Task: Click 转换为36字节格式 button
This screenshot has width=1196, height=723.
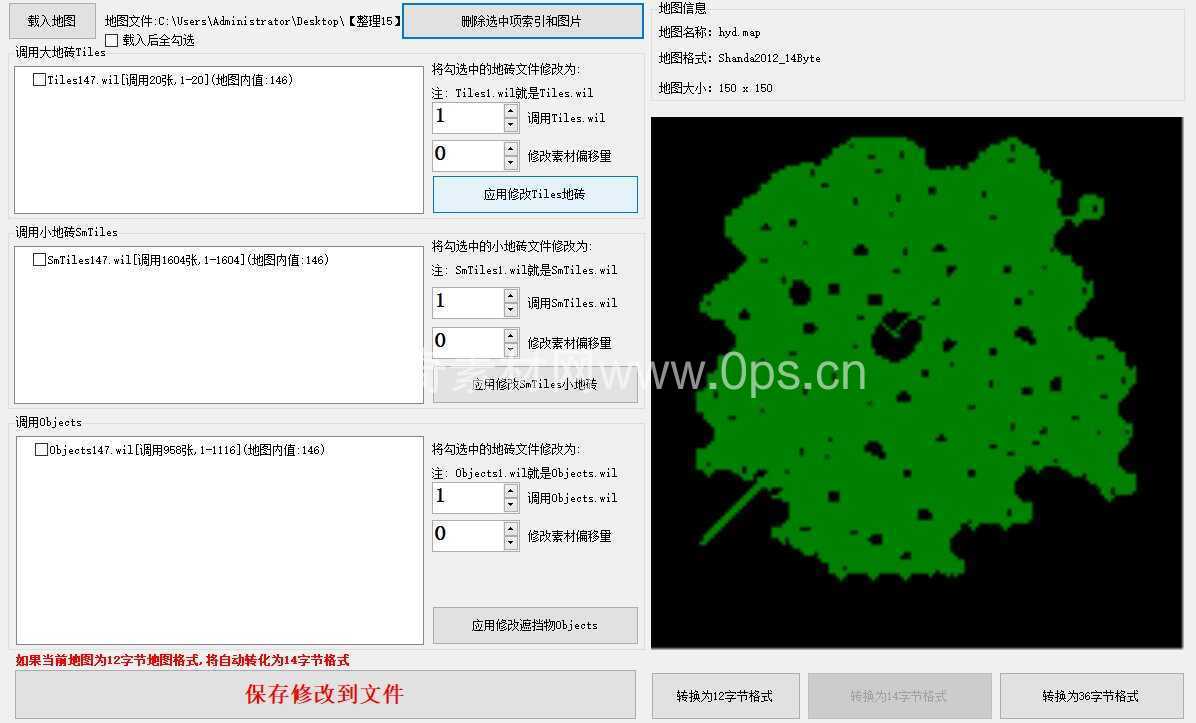Action: [x=1090, y=696]
